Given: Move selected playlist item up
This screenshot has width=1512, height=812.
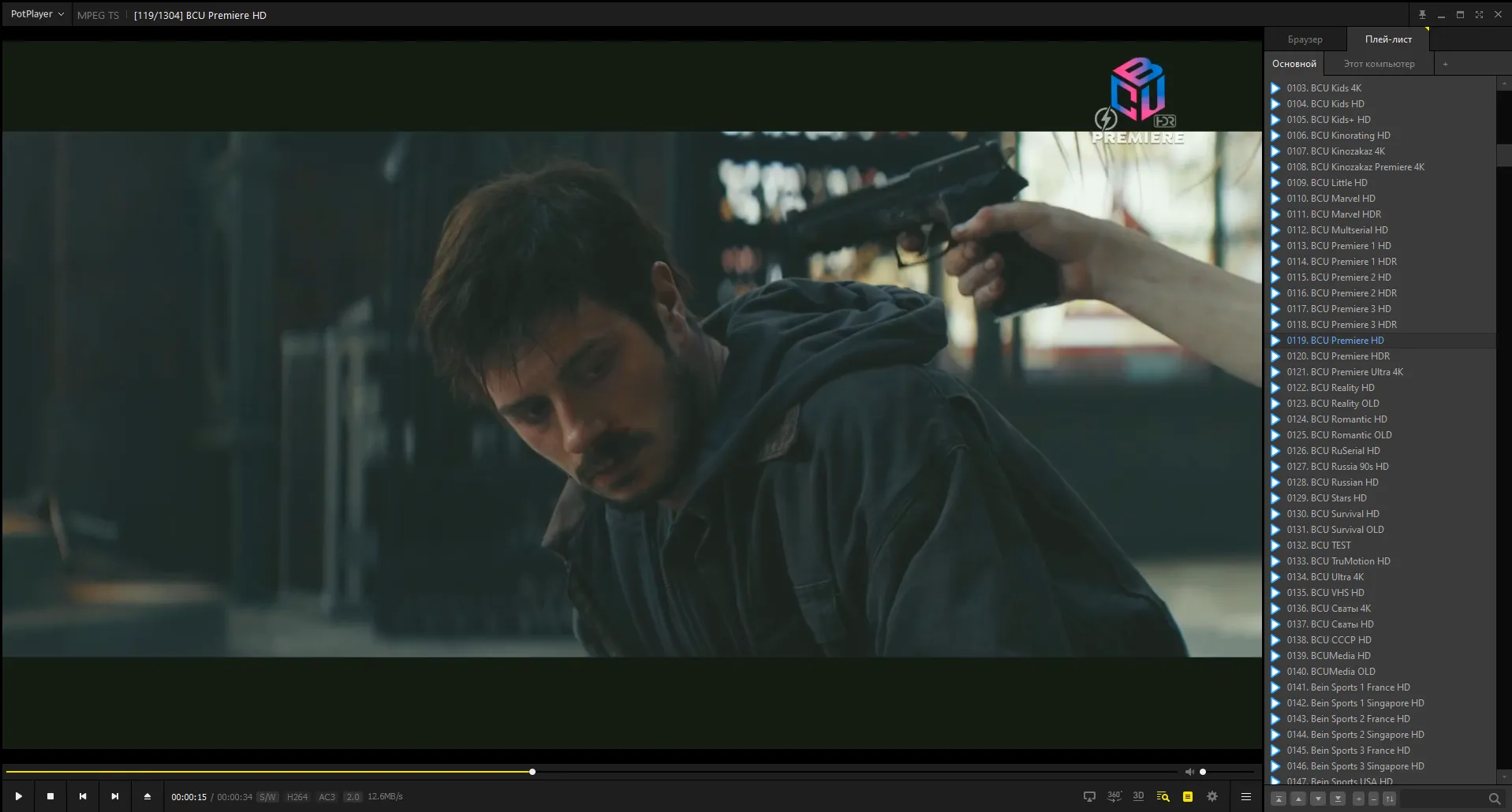Looking at the screenshot, I should (1298, 799).
